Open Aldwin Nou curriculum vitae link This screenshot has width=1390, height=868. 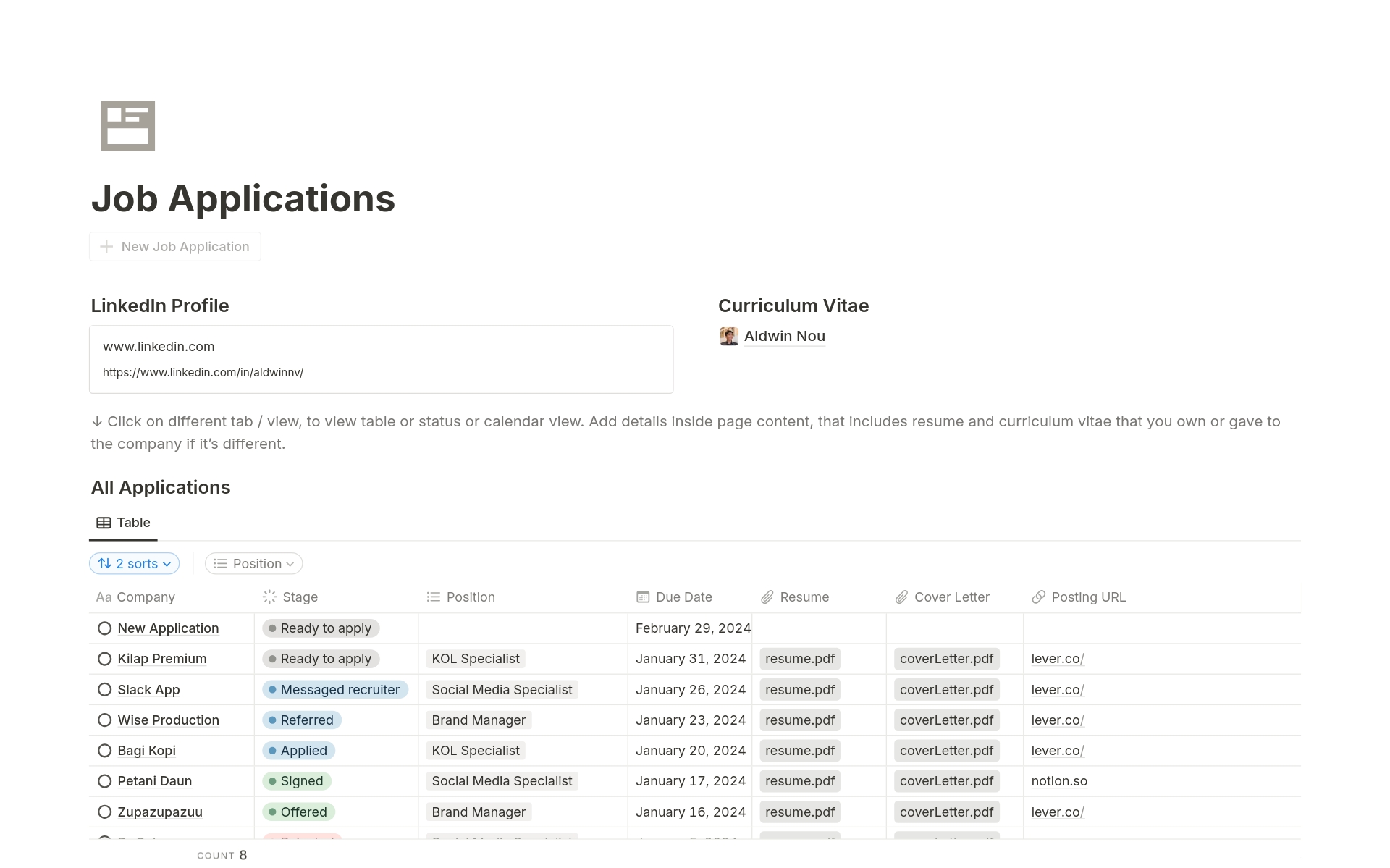pos(783,335)
